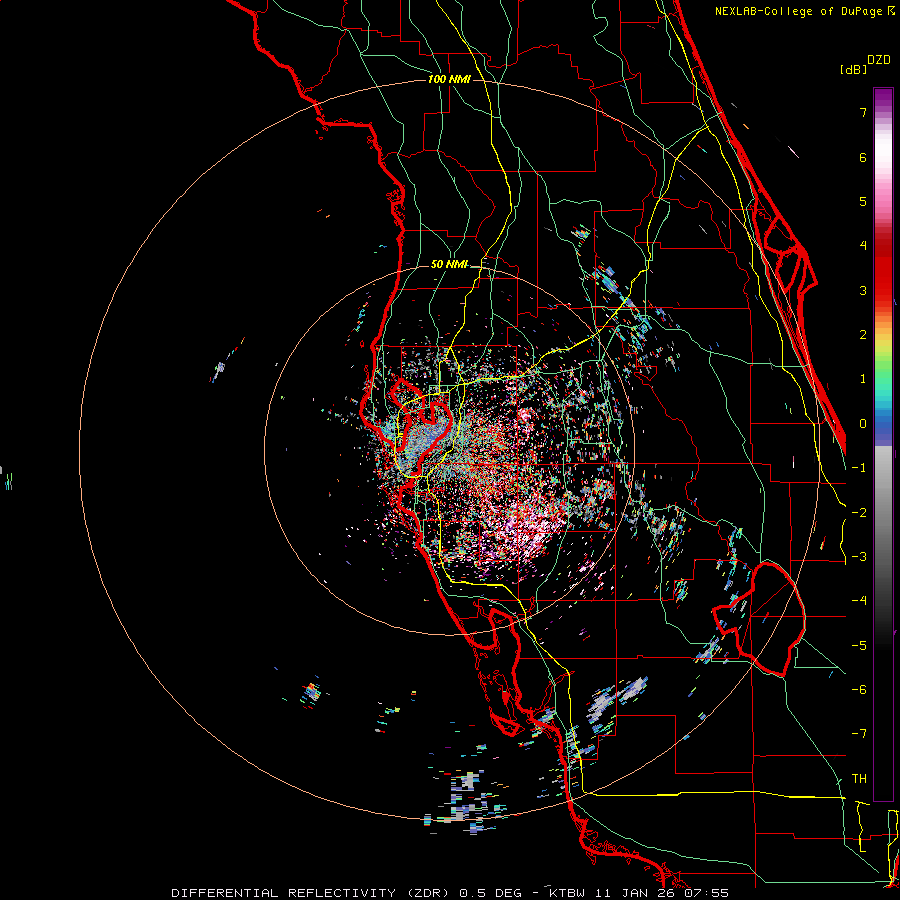
Task: Click the 11 JAN 26 date text
Action: tap(636, 893)
